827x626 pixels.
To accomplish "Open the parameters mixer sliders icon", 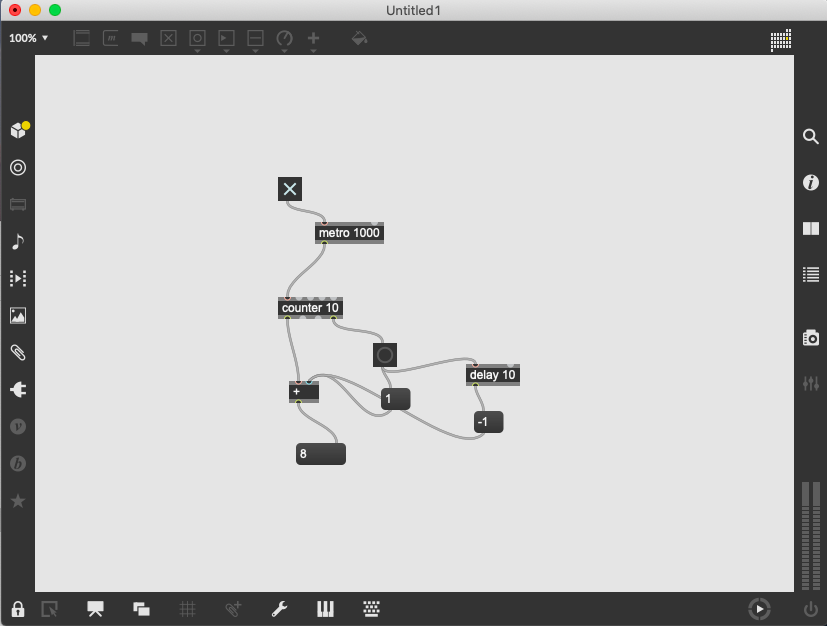I will 811,383.
